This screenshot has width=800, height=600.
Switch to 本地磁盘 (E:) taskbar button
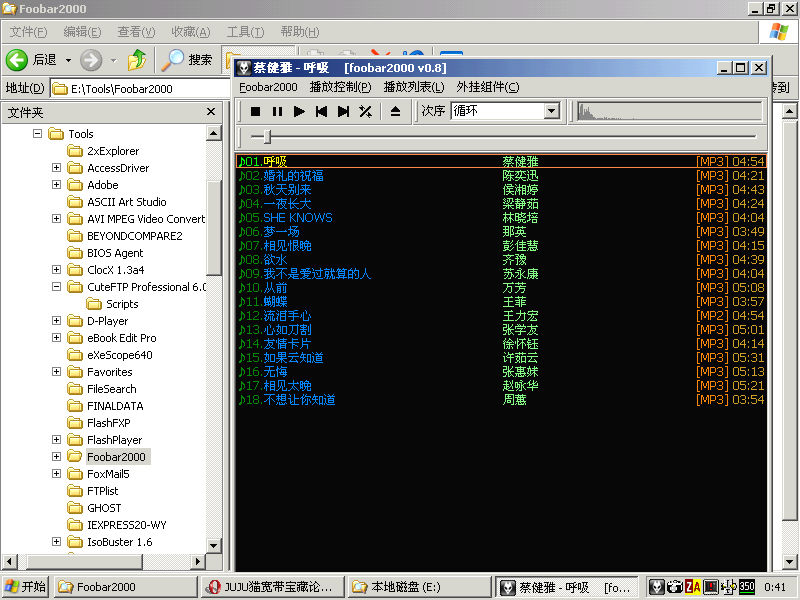tap(419, 587)
